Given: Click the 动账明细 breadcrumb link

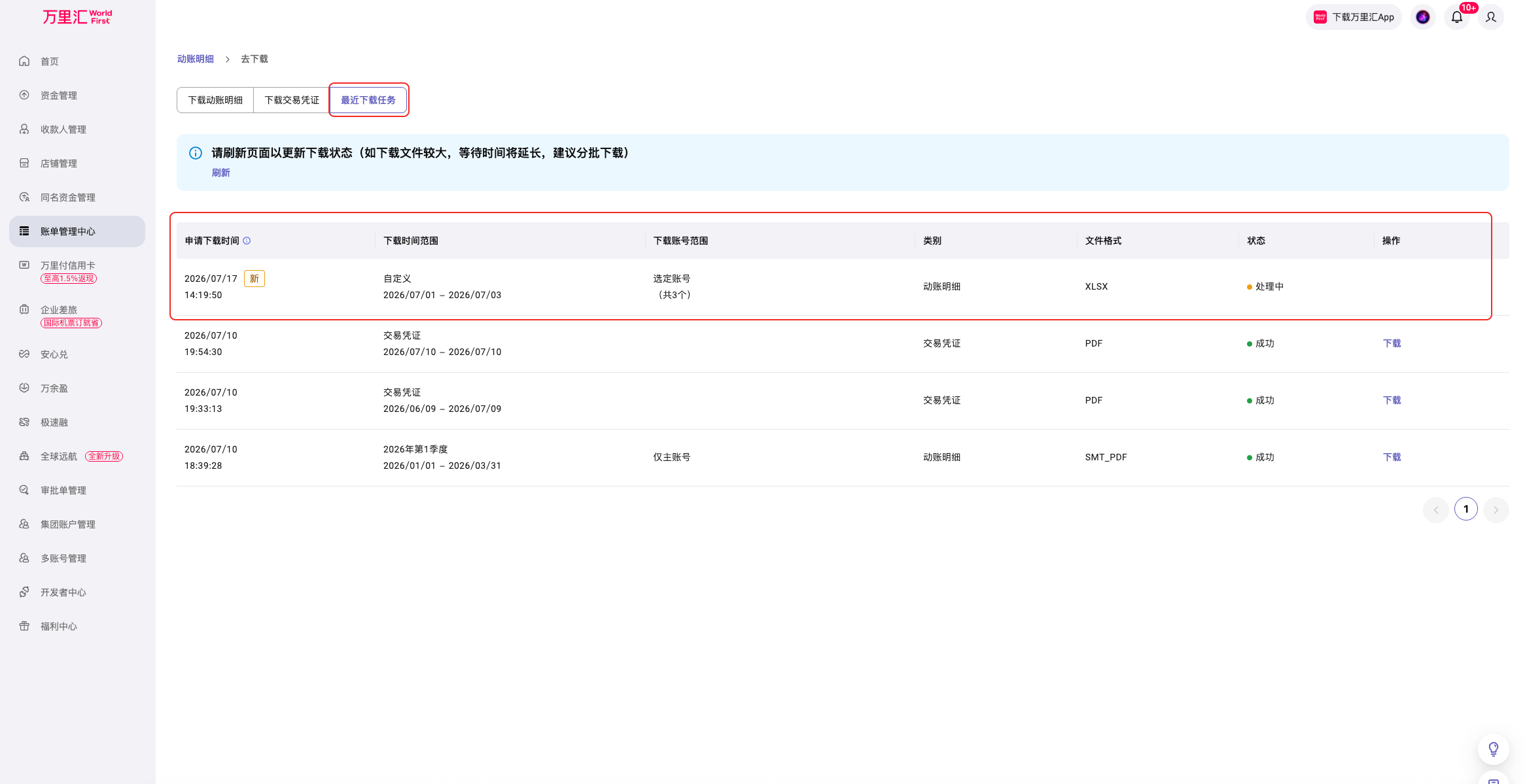Looking at the screenshot, I should (x=196, y=59).
